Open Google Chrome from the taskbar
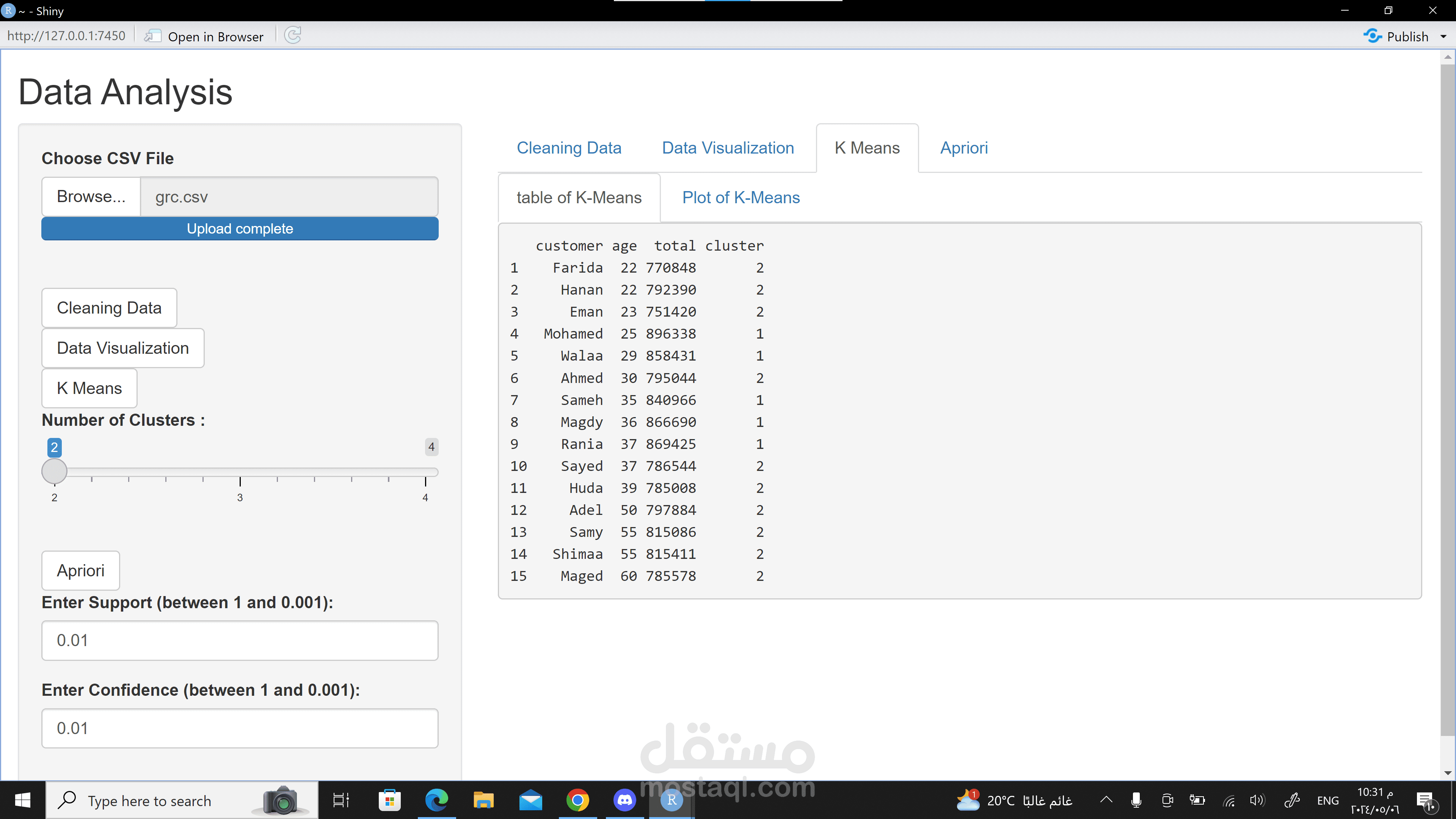1456x819 pixels. tap(577, 800)
